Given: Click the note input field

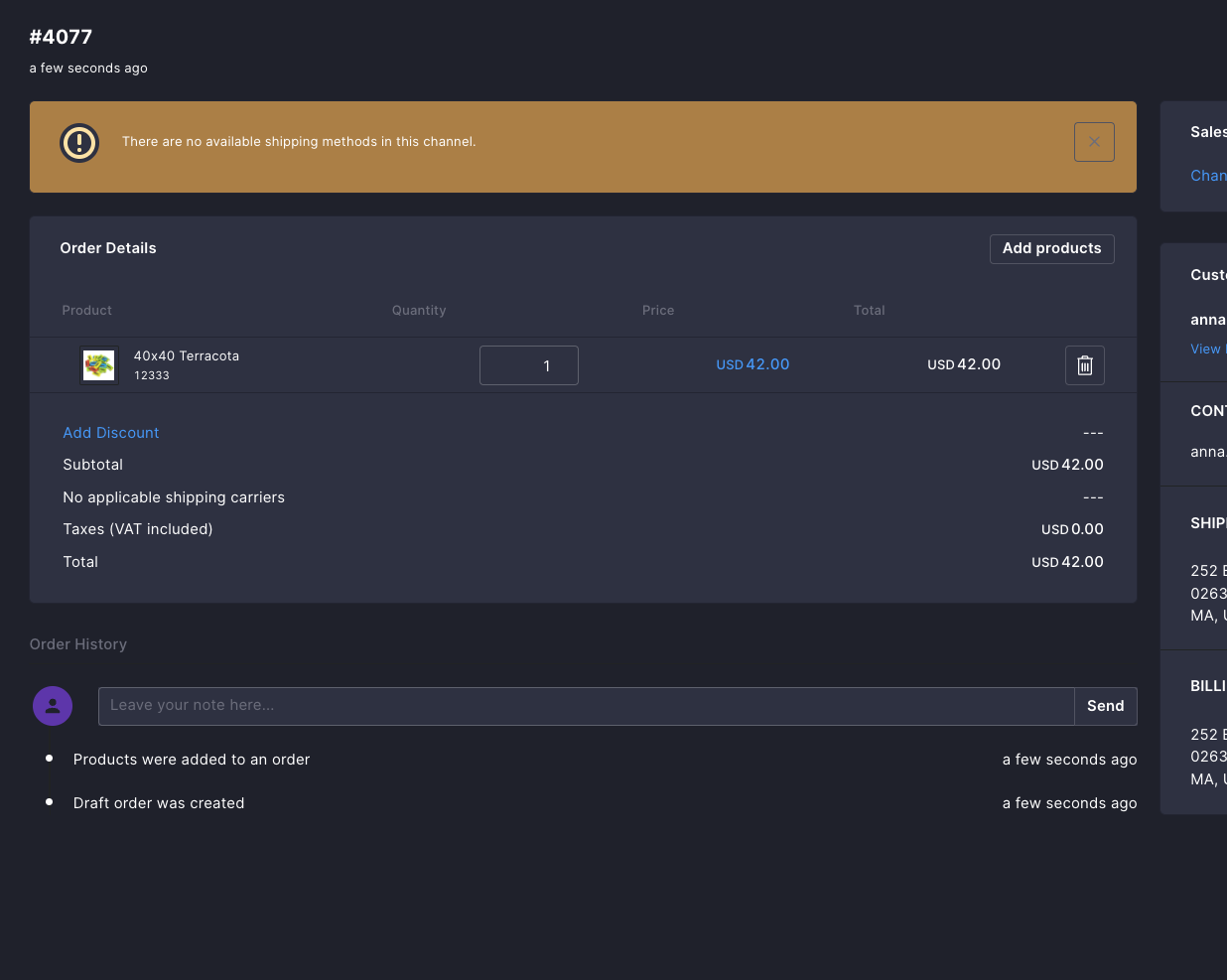Looking at the screenshot, I should pos(586,706).
